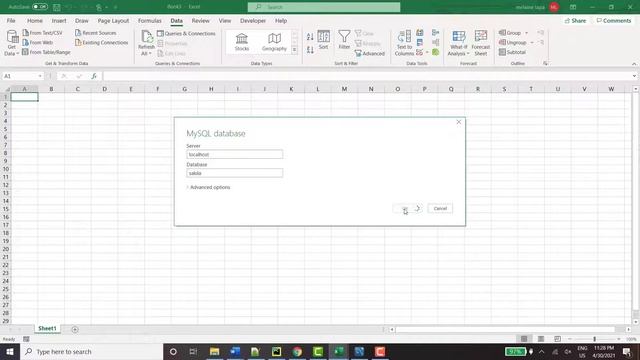Open Outline dialog launcher
Image resolution: width=640 pixels, height=360 pixels.
tap(545, 63)
